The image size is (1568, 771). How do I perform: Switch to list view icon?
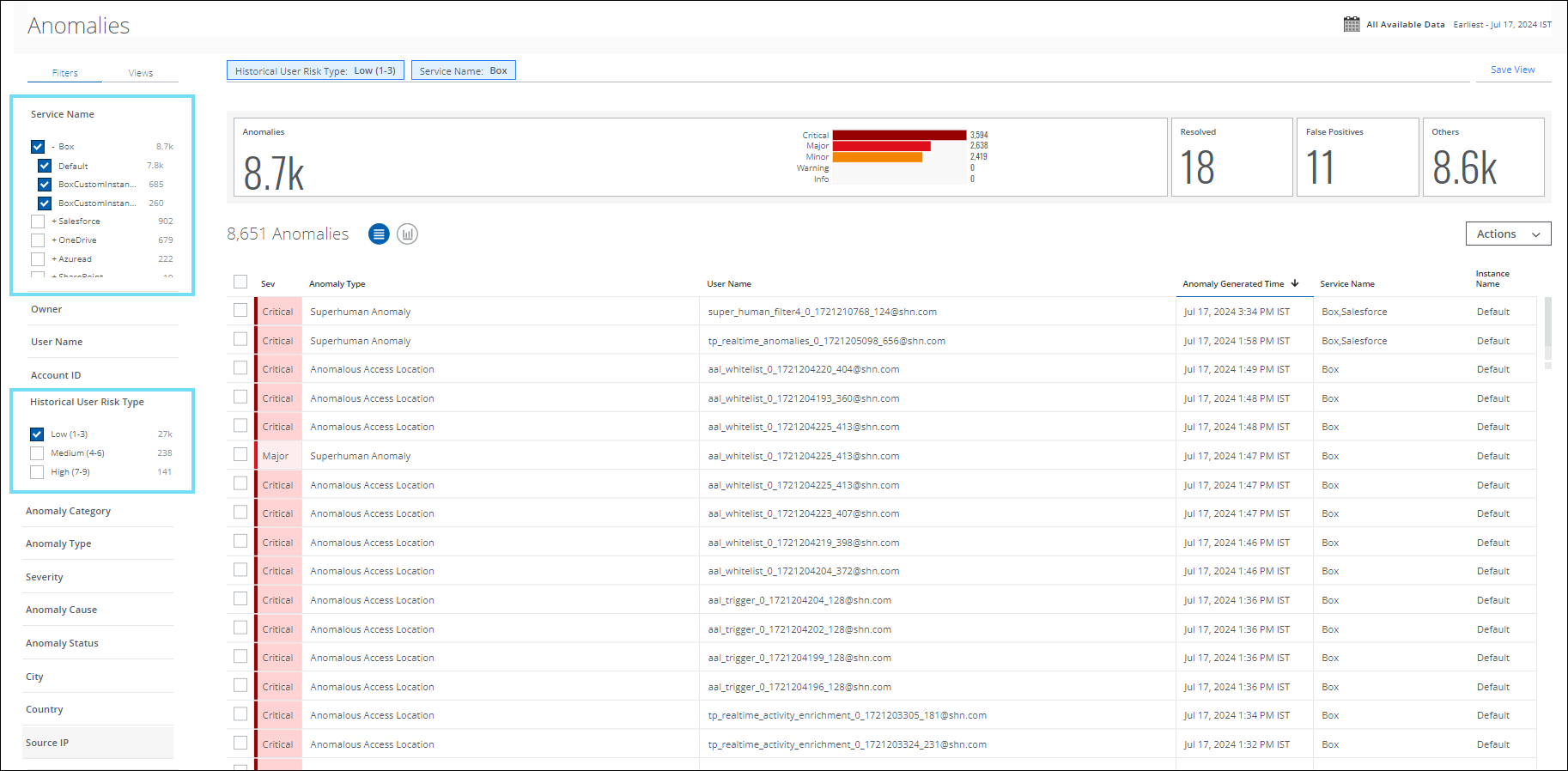coord(379,234)
